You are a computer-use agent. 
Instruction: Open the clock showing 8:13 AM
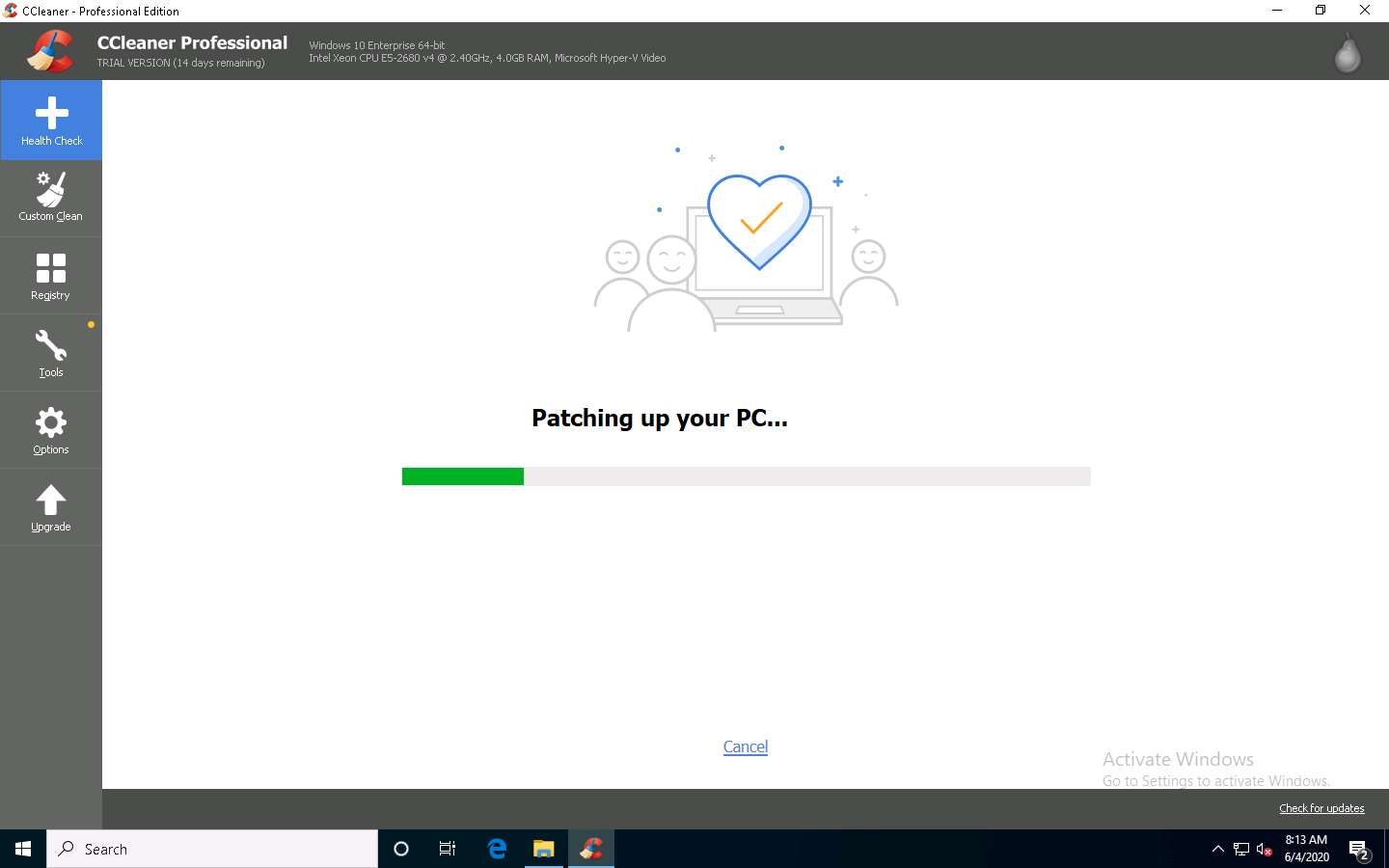[1306, 849]
